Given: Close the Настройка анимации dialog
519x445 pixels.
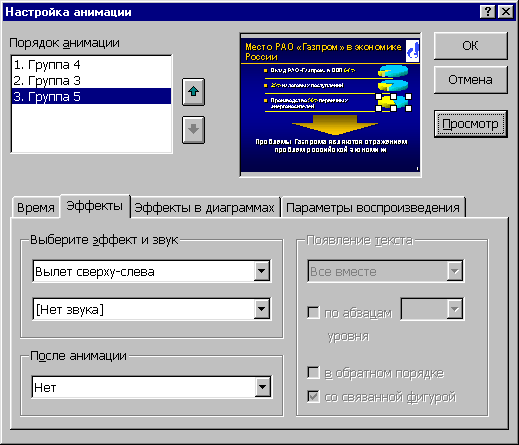Looking at the screenshot, I should pyautogui.click(x=506, y=12).
